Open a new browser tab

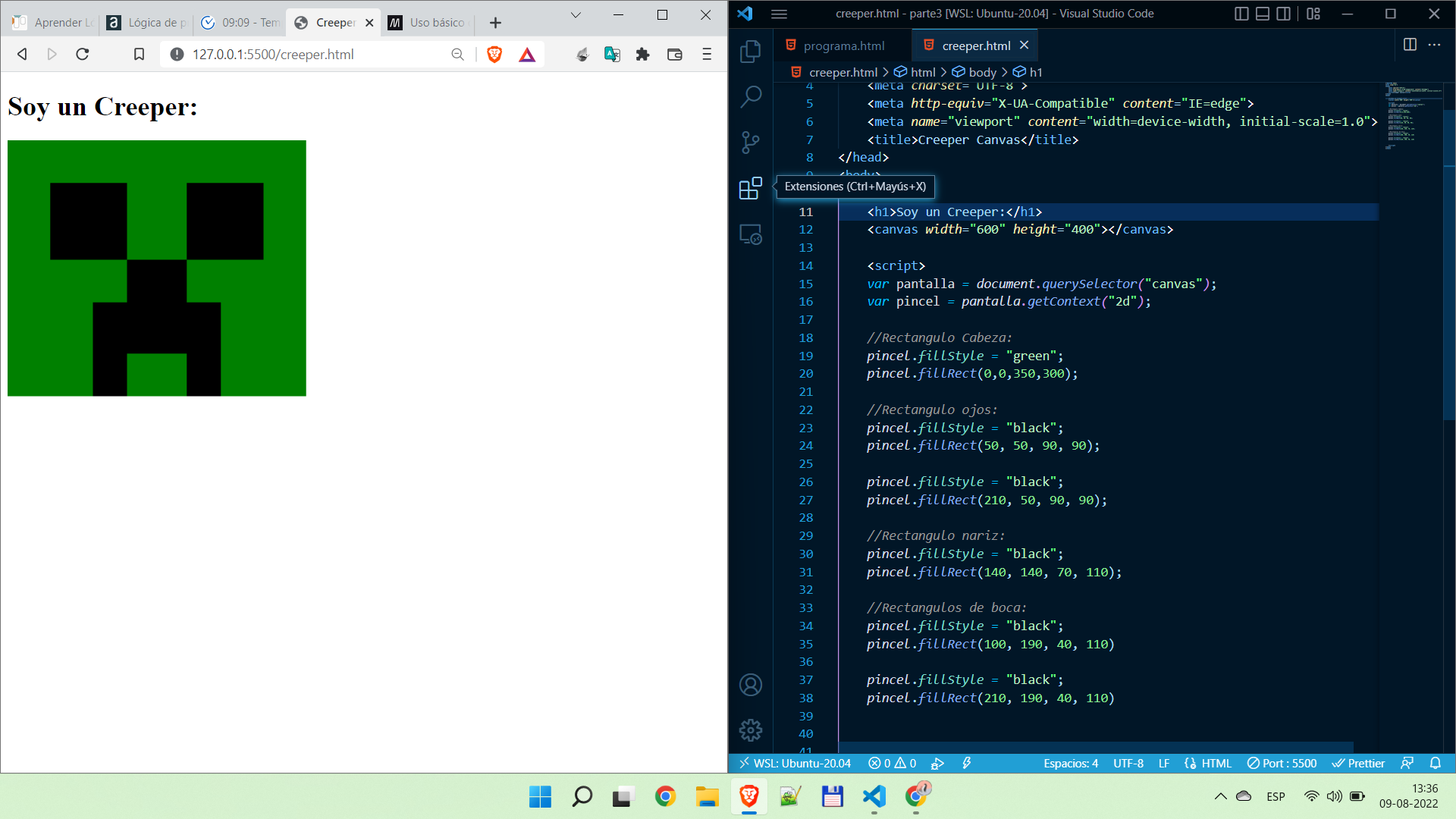coord(495,23)
